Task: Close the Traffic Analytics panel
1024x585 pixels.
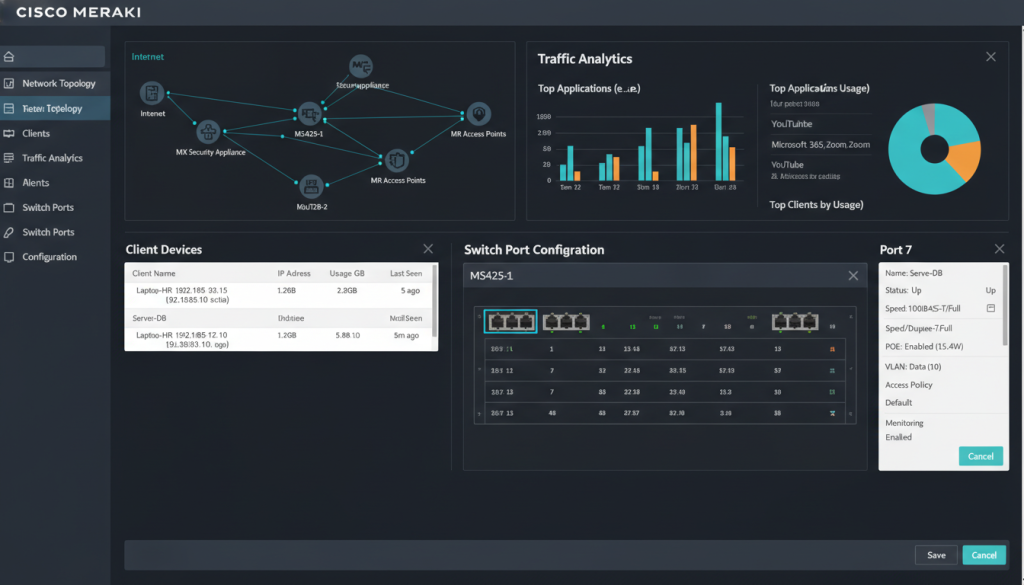Action: point(991,57)
